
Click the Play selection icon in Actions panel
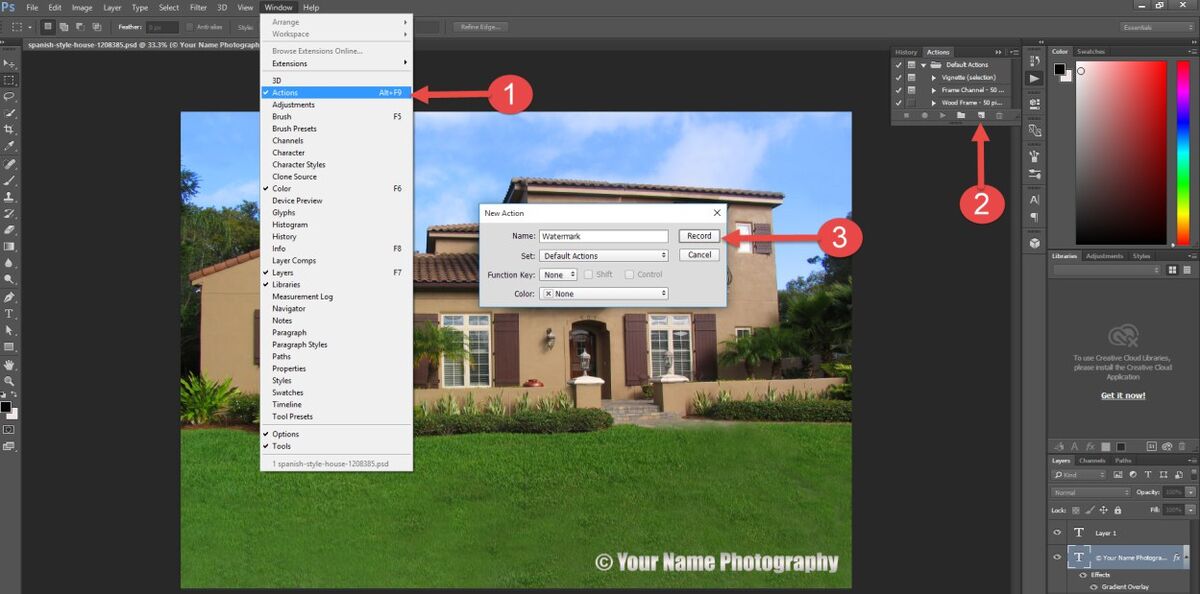click(x=942, y=116)
